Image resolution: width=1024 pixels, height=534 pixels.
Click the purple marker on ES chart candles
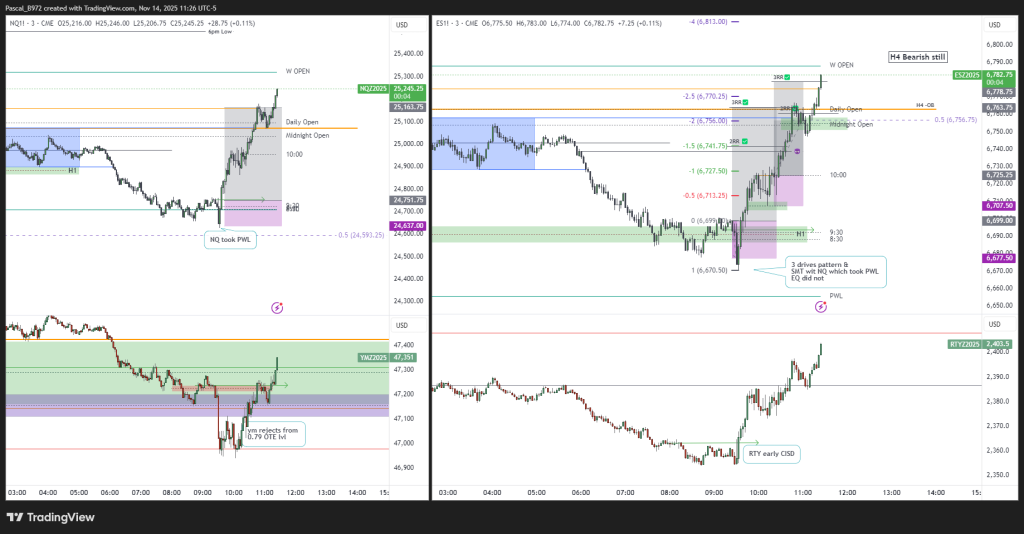pos(797,151)
